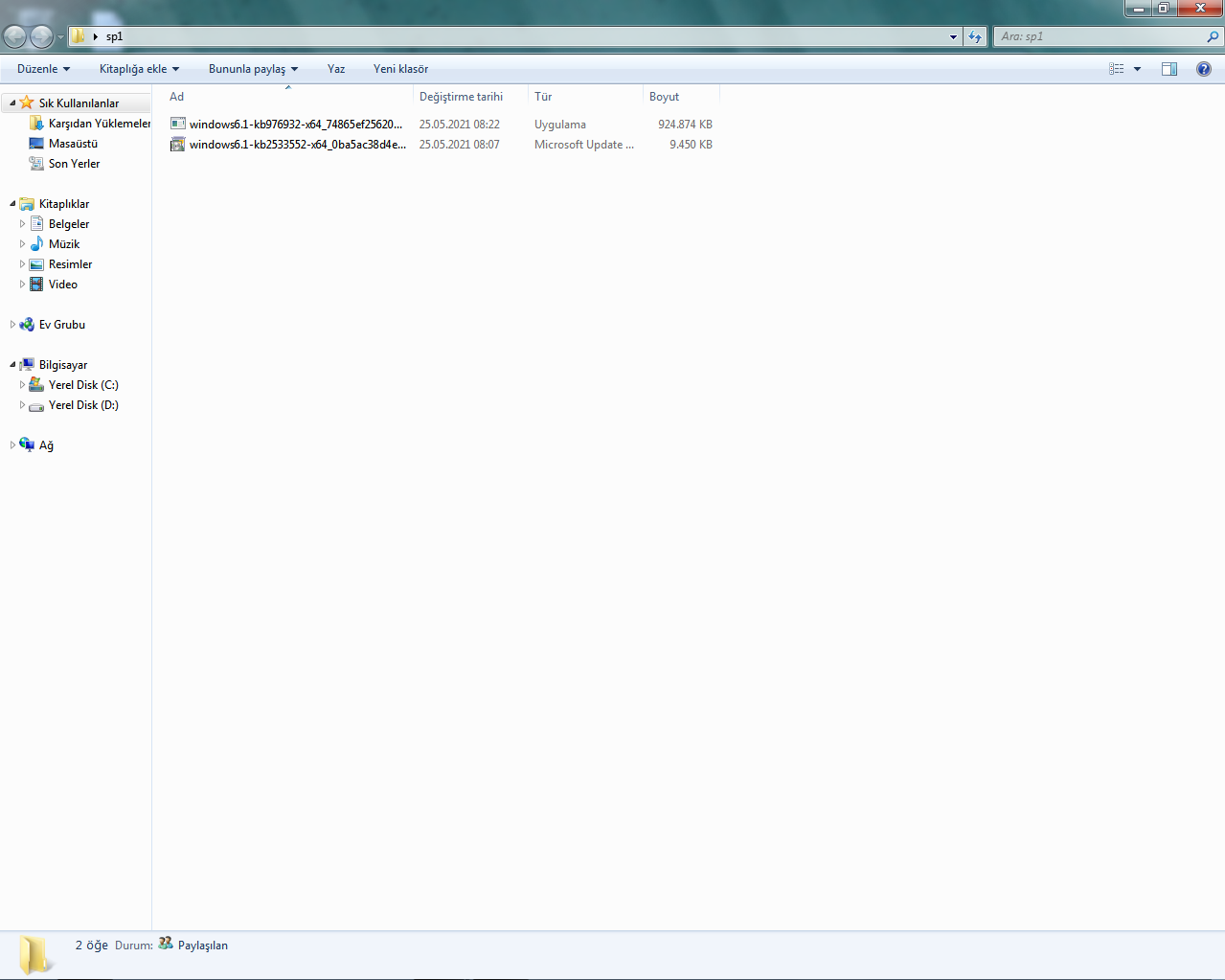Click the Yeni klasör button
The height and width of the screenshot is (980, 1225).
pyautogui.click(x=400, y=69)
